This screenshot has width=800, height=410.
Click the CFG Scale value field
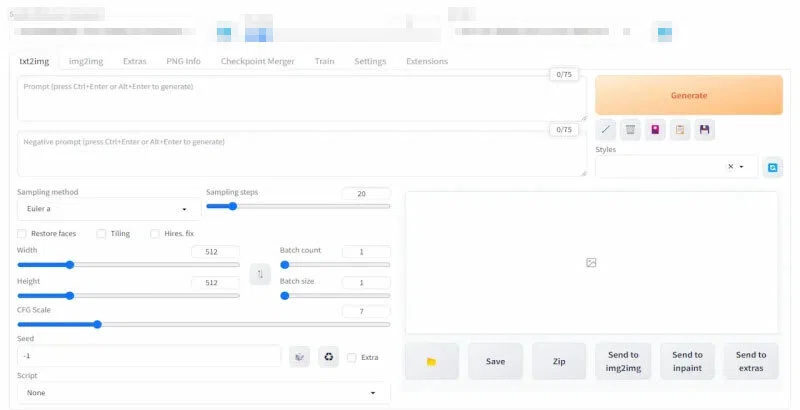pos(366,311)
